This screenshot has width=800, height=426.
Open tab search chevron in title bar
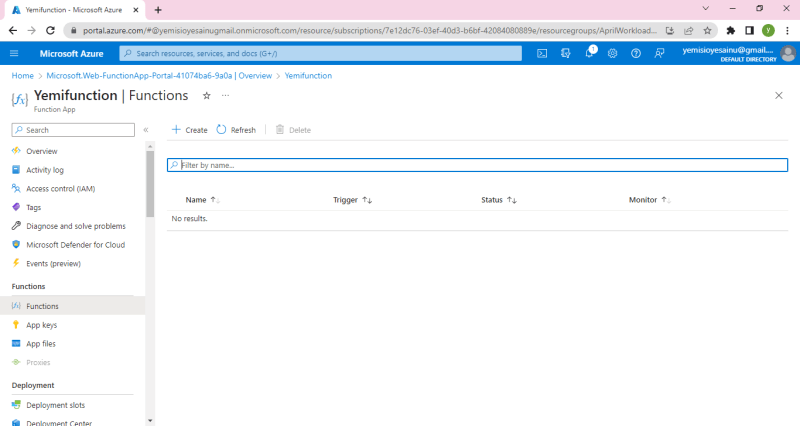tap(706, 8)
